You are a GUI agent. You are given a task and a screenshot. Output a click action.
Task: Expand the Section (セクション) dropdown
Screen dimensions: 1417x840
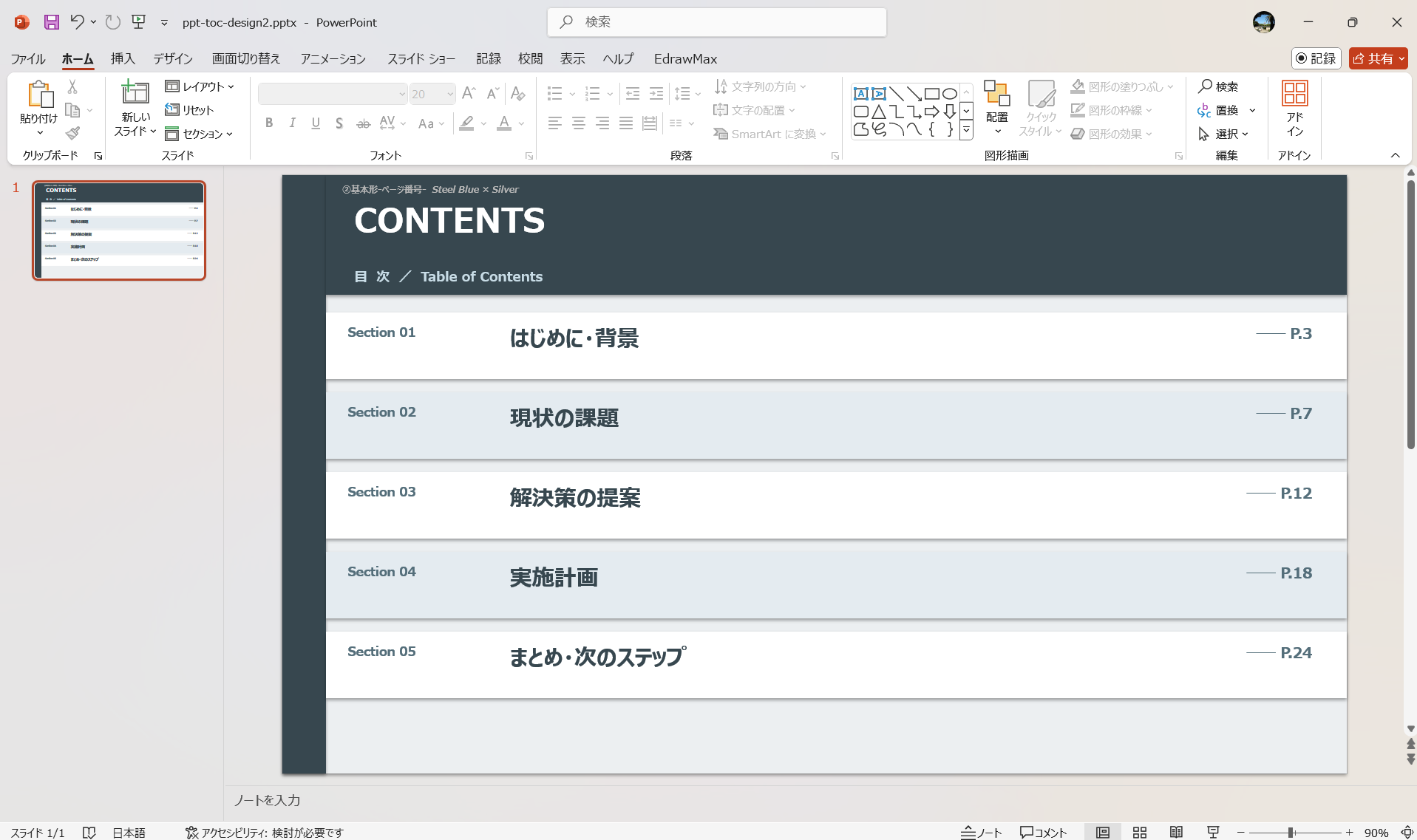coord(200,134)
